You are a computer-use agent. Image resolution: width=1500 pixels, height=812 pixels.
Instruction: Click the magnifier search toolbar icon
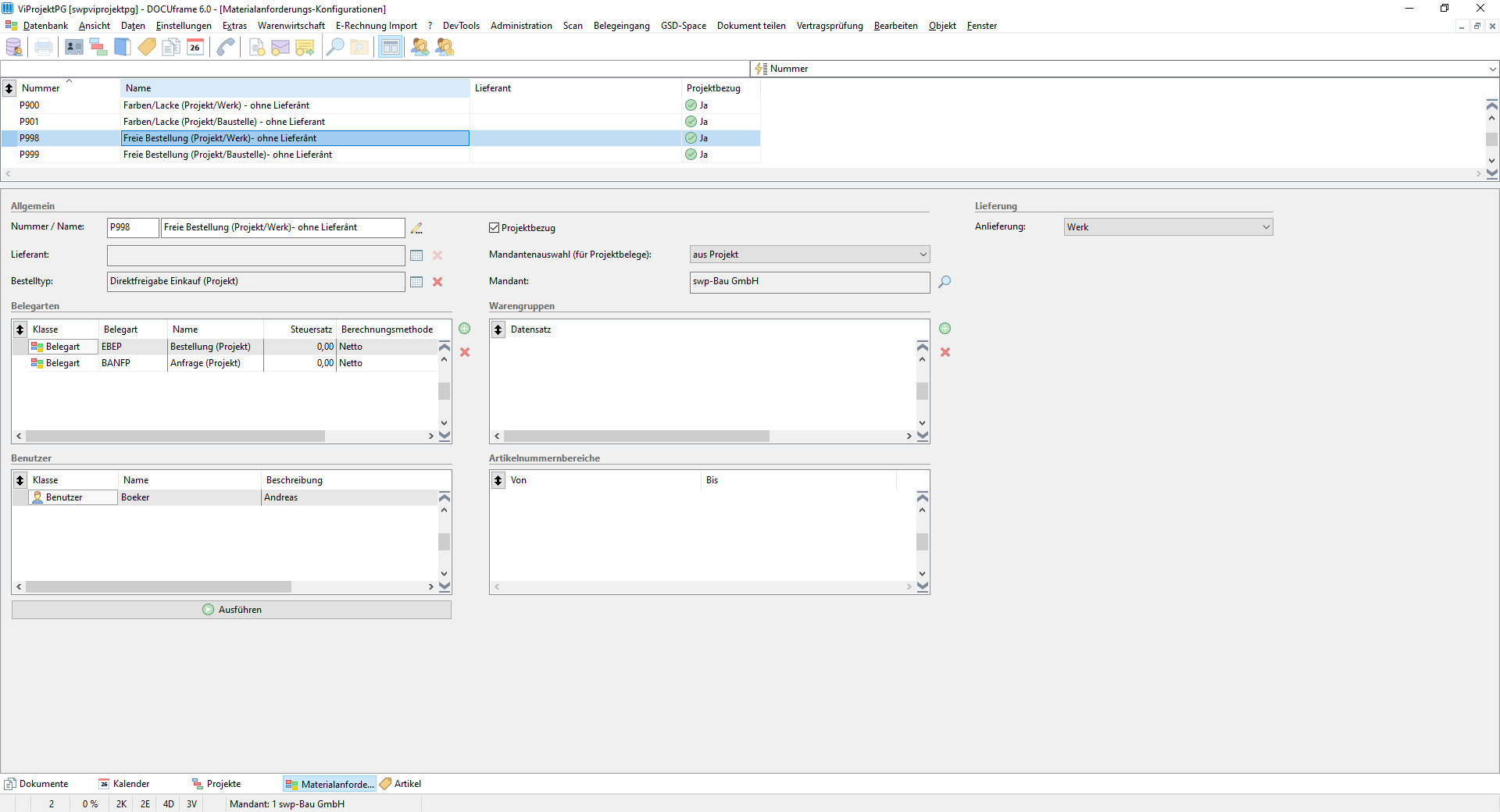coord(335,48)
